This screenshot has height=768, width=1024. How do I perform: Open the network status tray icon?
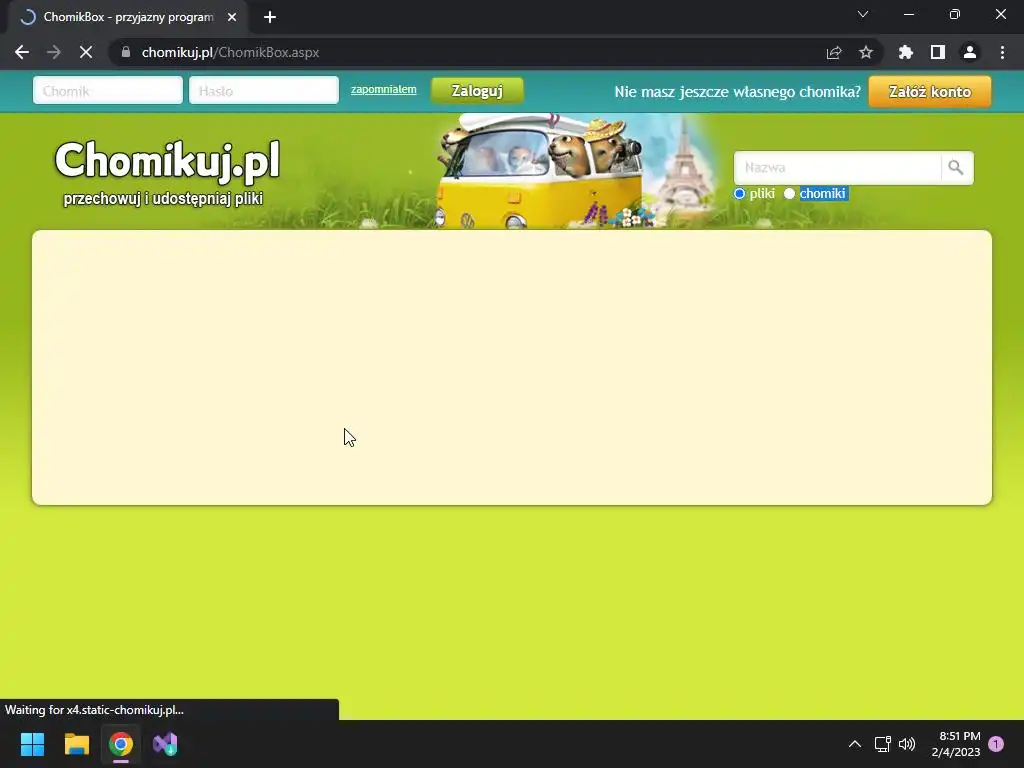tap(882, 744)
